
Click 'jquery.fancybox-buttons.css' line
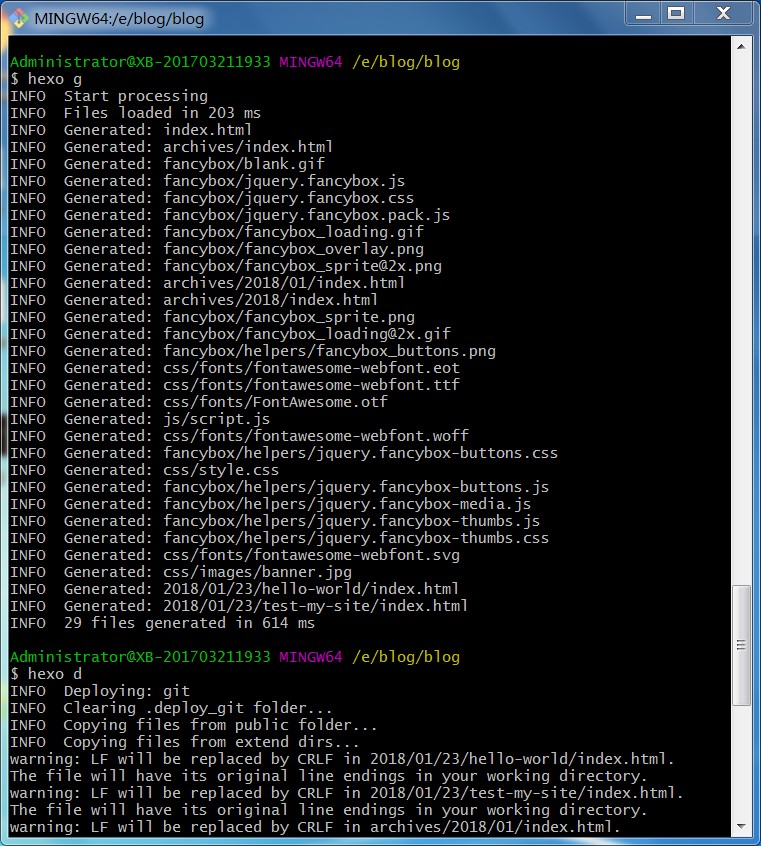pyautogui.click(x=284, y=453)
